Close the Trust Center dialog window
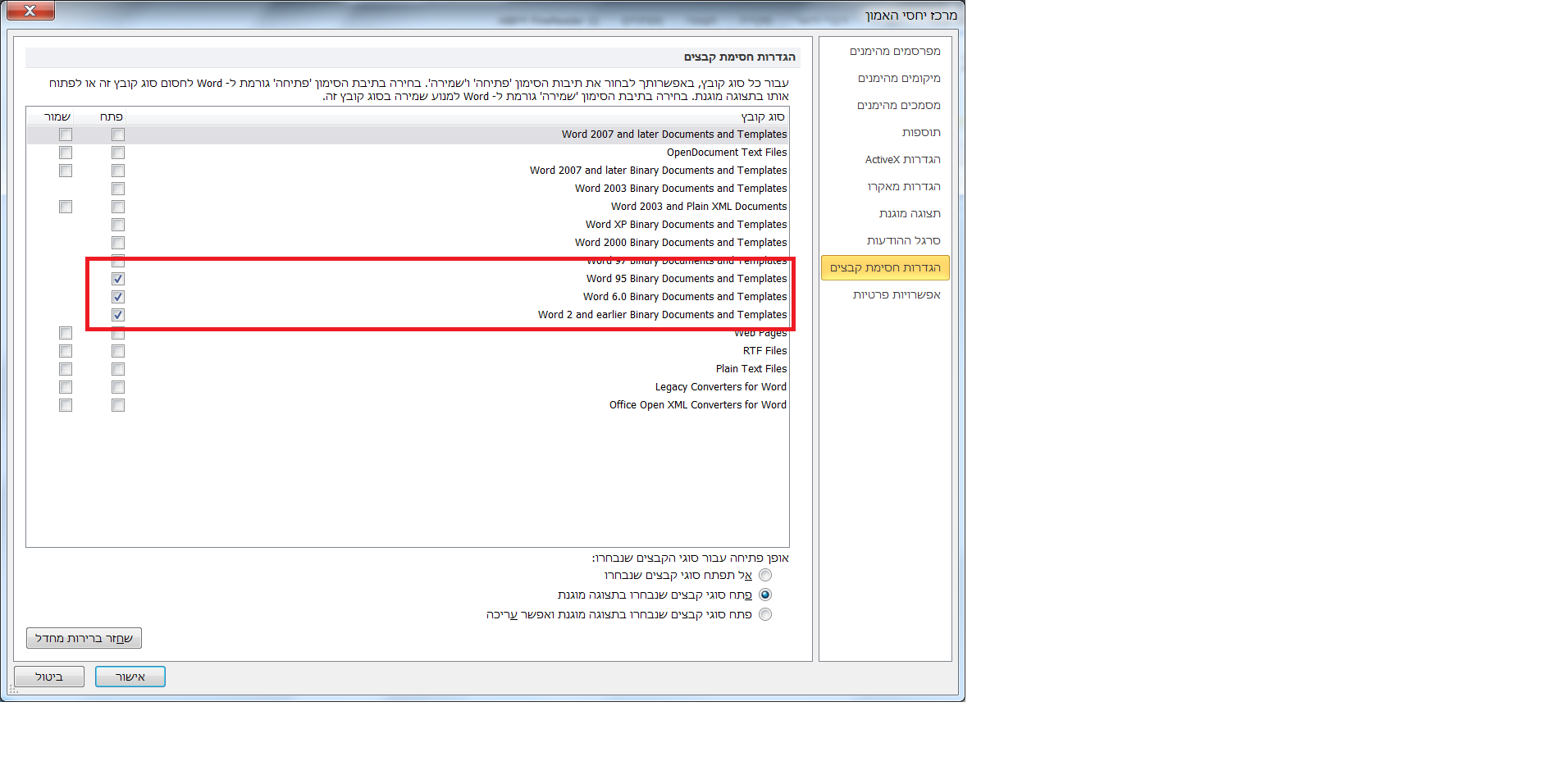Screen dimensions: 1556x784 click(x=30, y=11)
